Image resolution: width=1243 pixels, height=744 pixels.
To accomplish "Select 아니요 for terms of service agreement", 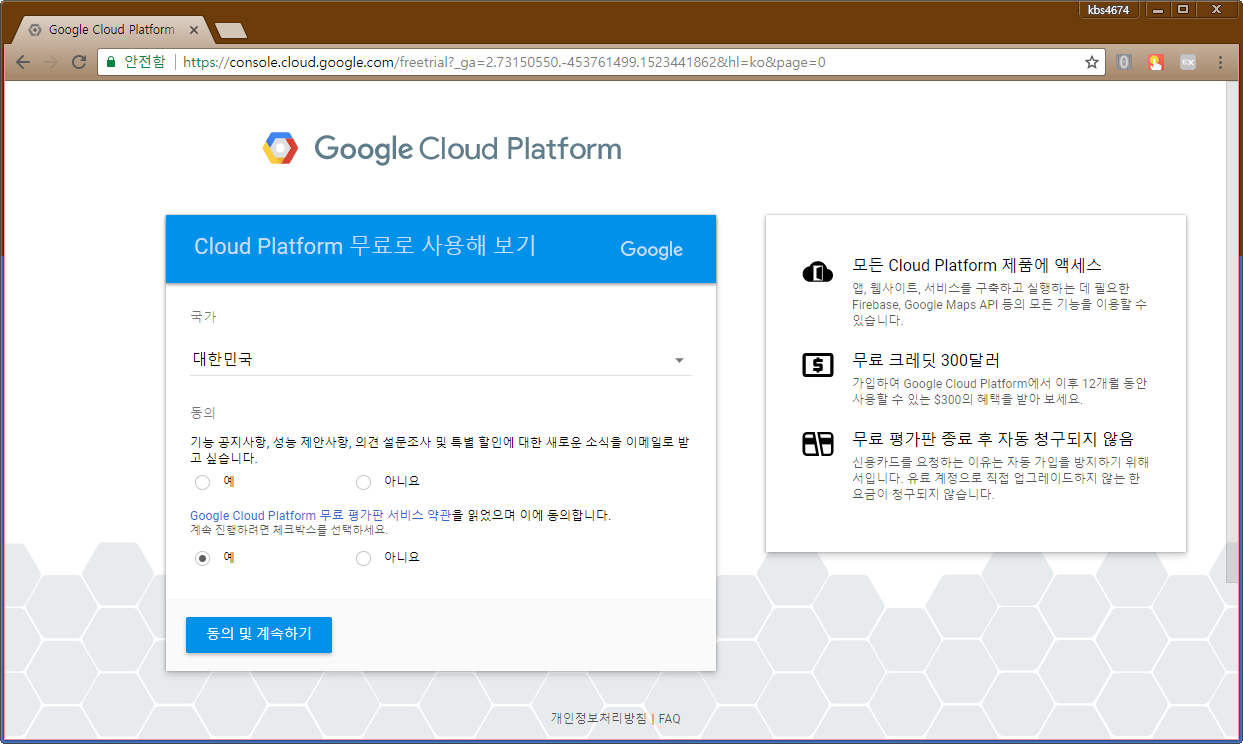I will pyautogui.click(x=363, y=558).
